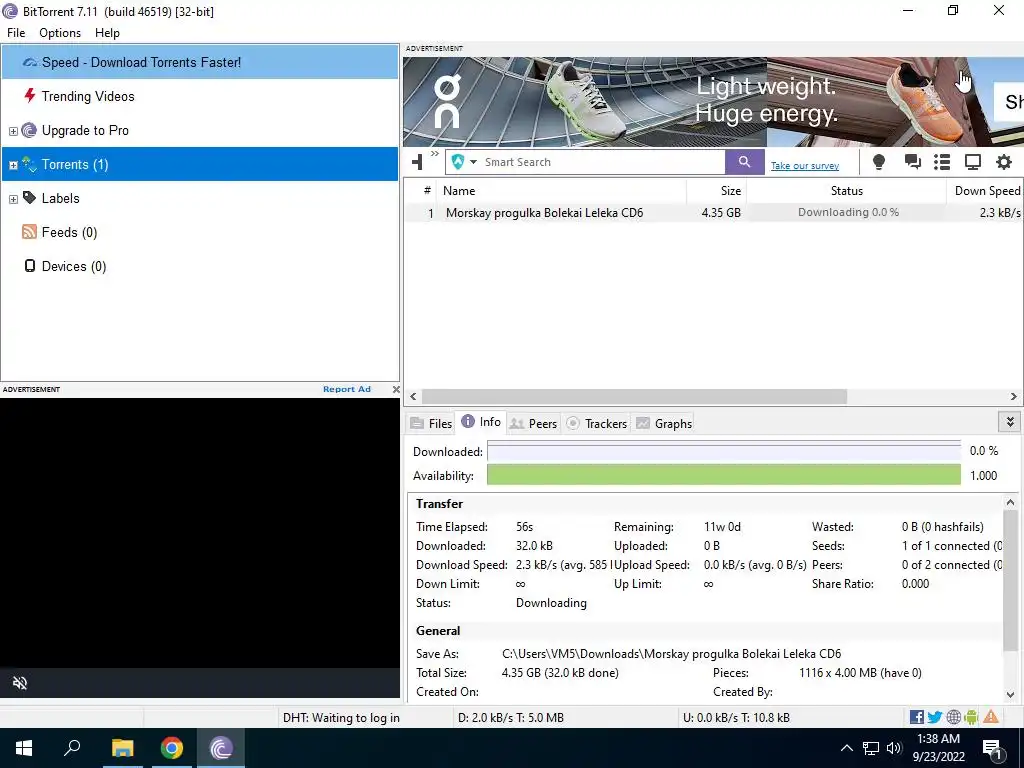Screen dimensions: 1024x768
Task: Click info pane scrollbar down arrow
Action: (x=1010, y=695)
